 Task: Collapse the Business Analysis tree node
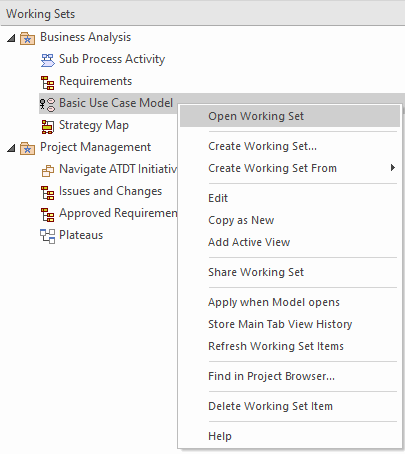click(11, 38)
